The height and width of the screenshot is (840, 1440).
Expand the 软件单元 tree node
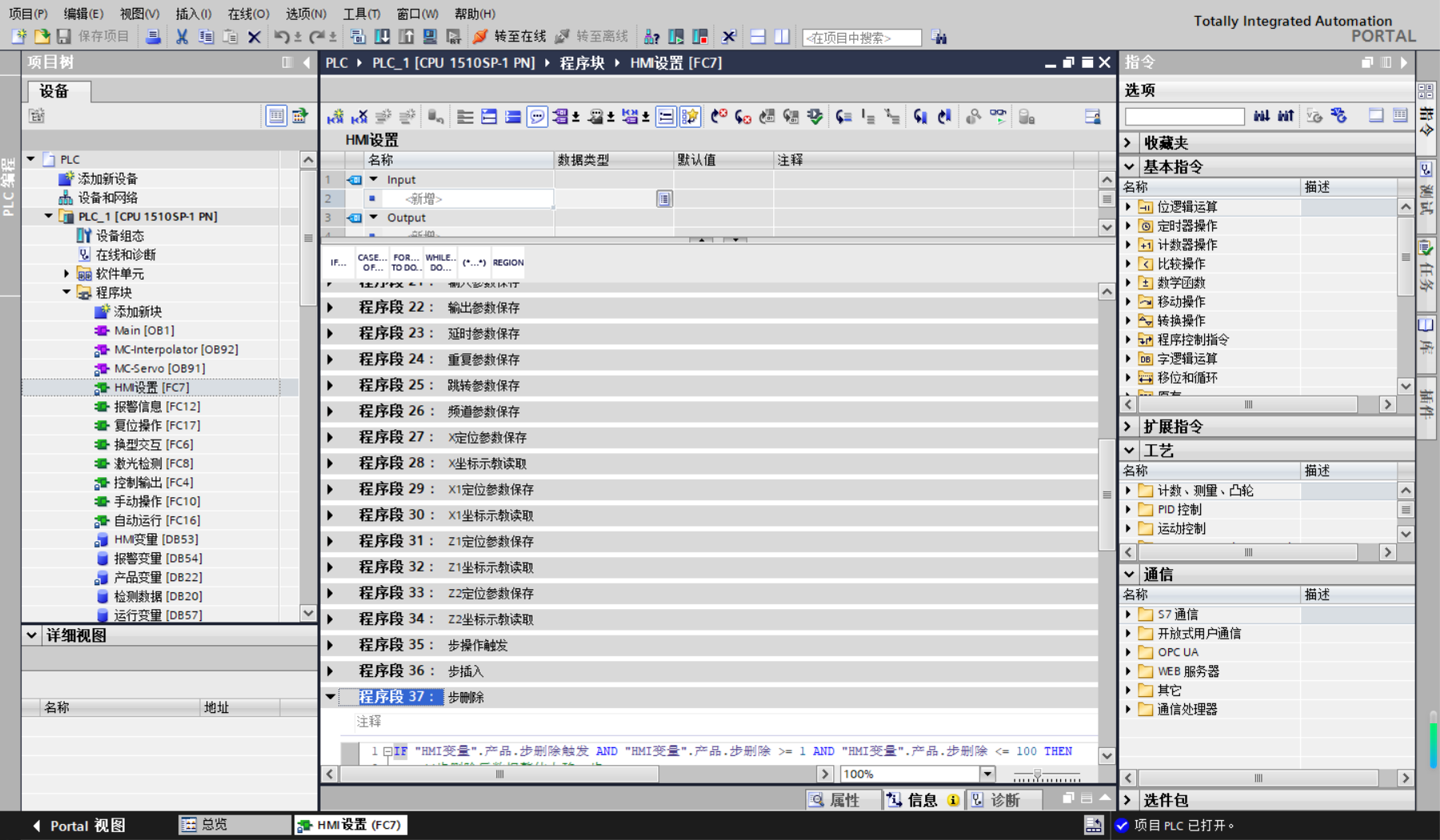(x=67, y=273)
